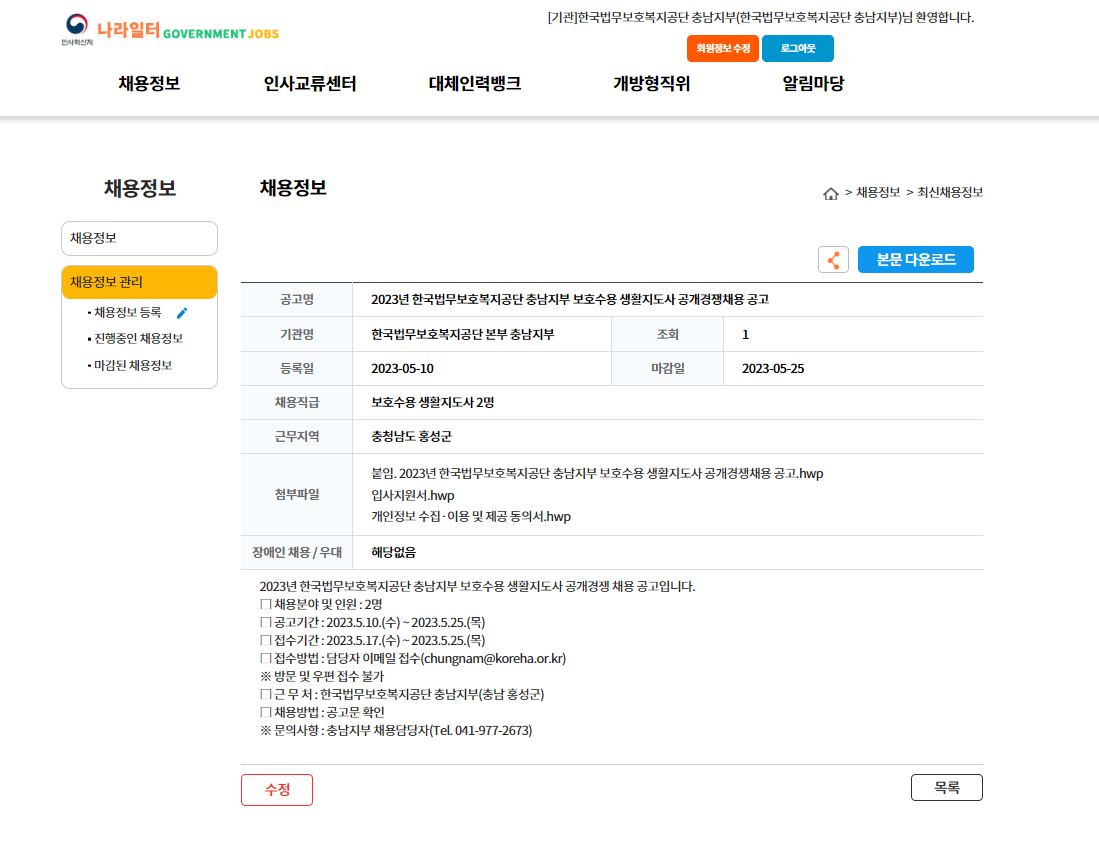Click 최신채용정보 breadcrumb link
Screen dimensions: 1099x862
tap(950, 192)
